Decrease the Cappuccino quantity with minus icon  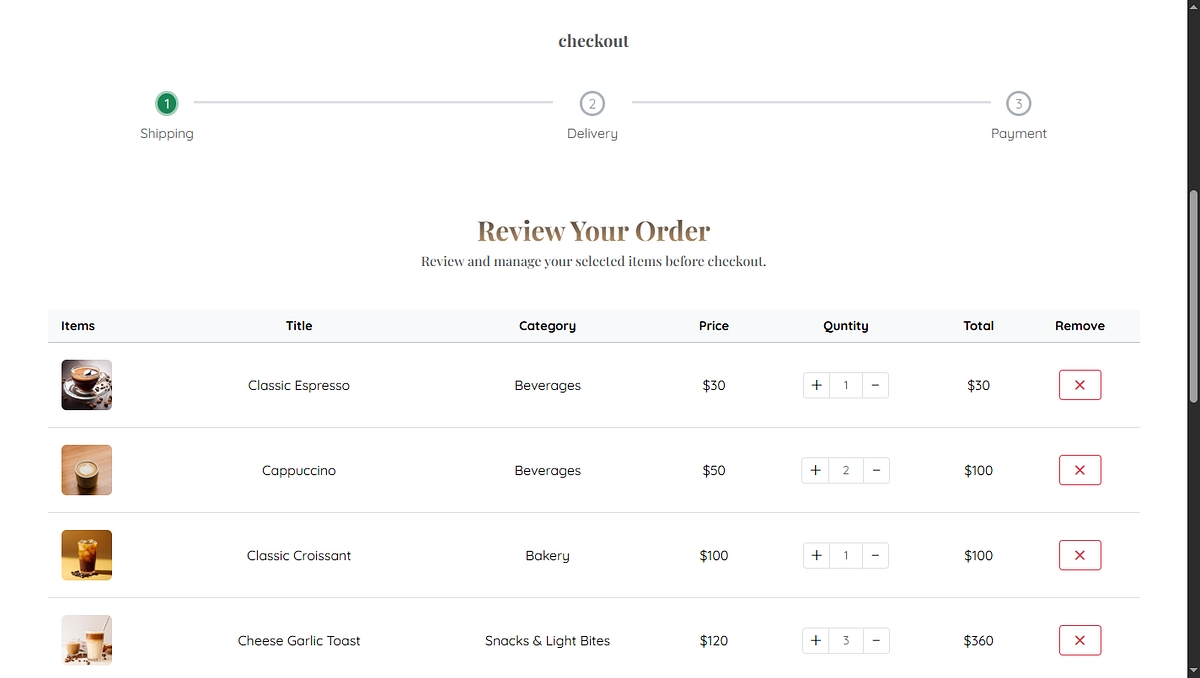pos(876,469)
